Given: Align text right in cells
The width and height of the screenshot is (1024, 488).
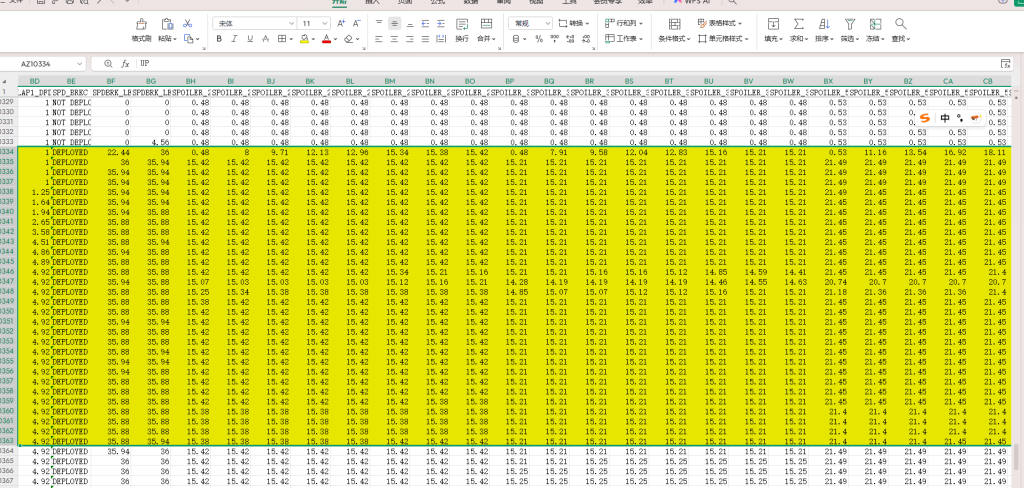Looking at the screenshot, I should 410,39.
